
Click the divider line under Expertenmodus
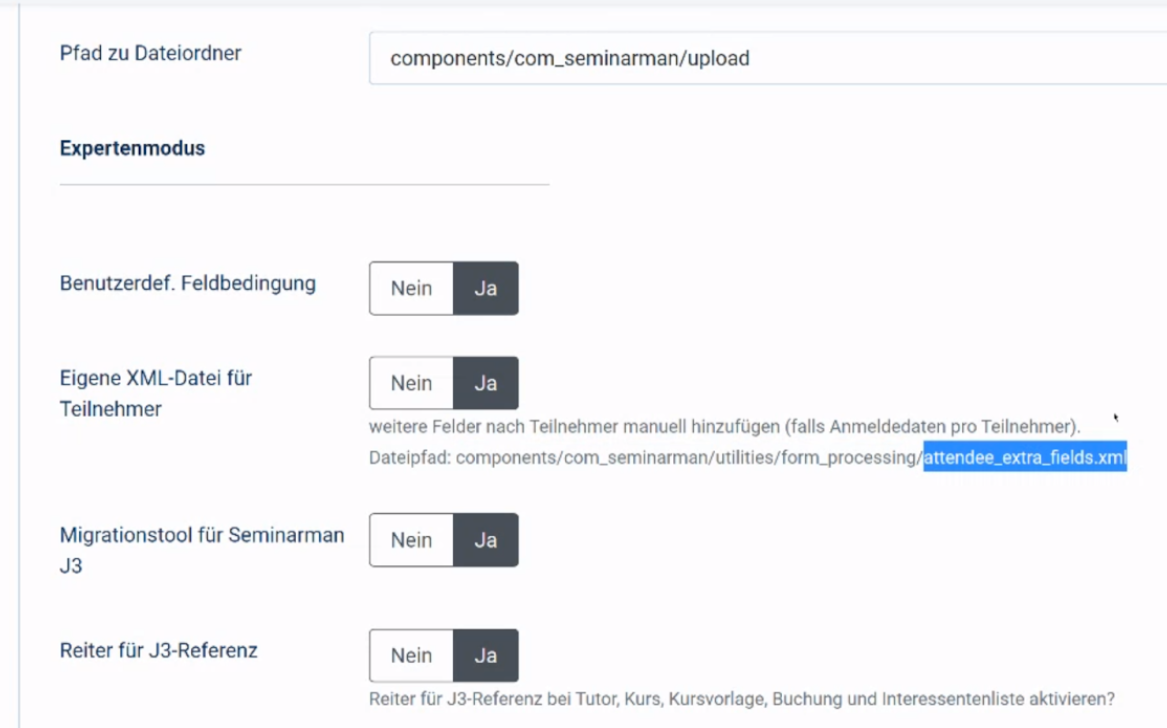pos(305,184)
